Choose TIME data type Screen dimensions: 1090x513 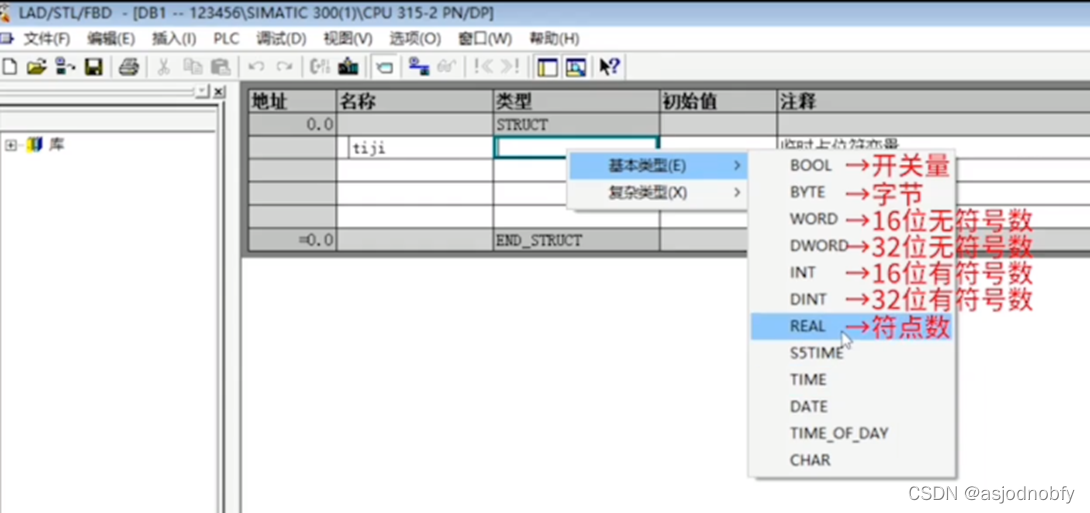[x=808, y=380]
